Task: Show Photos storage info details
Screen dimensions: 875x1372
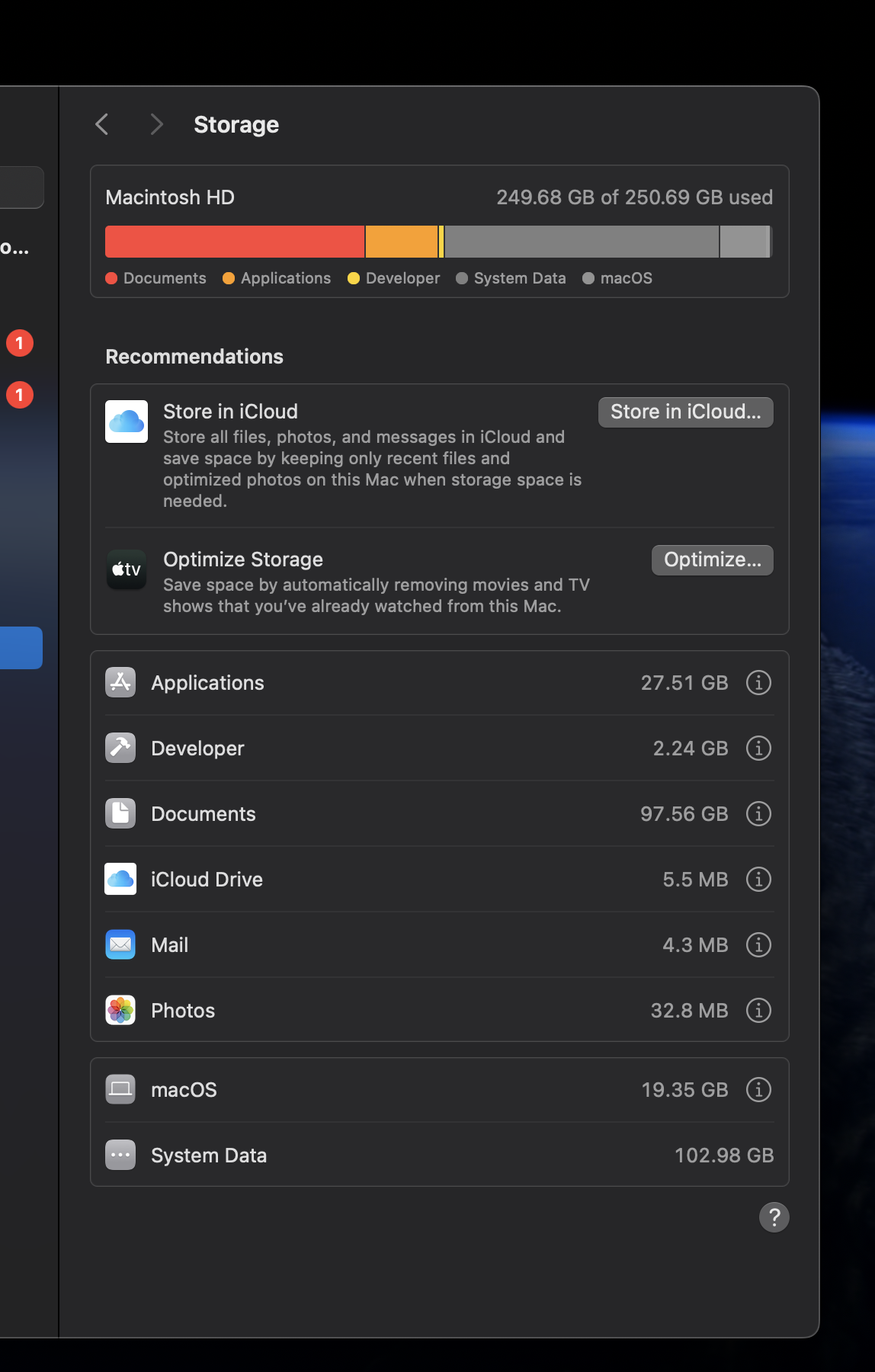Action: (x=758, y=1010)
